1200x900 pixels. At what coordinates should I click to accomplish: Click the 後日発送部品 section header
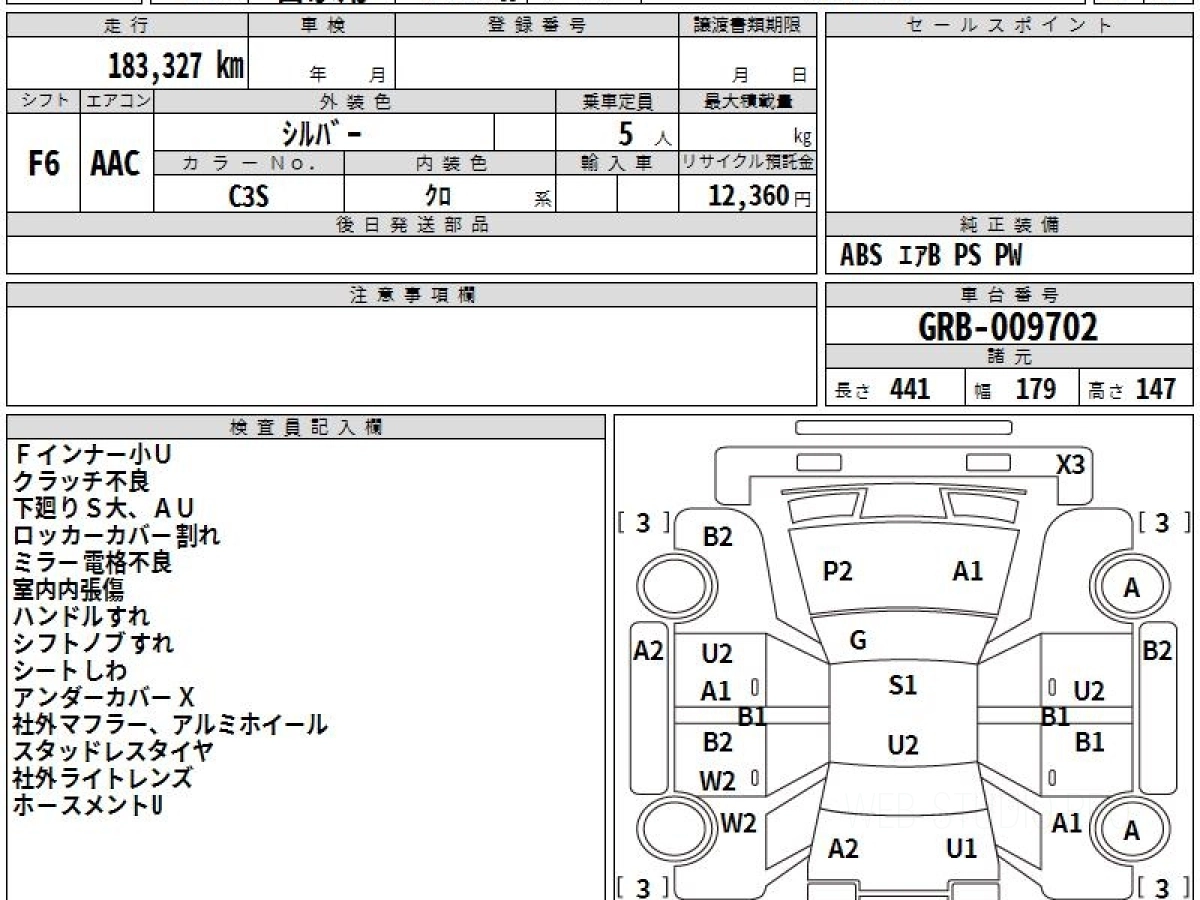pos(412,225)
